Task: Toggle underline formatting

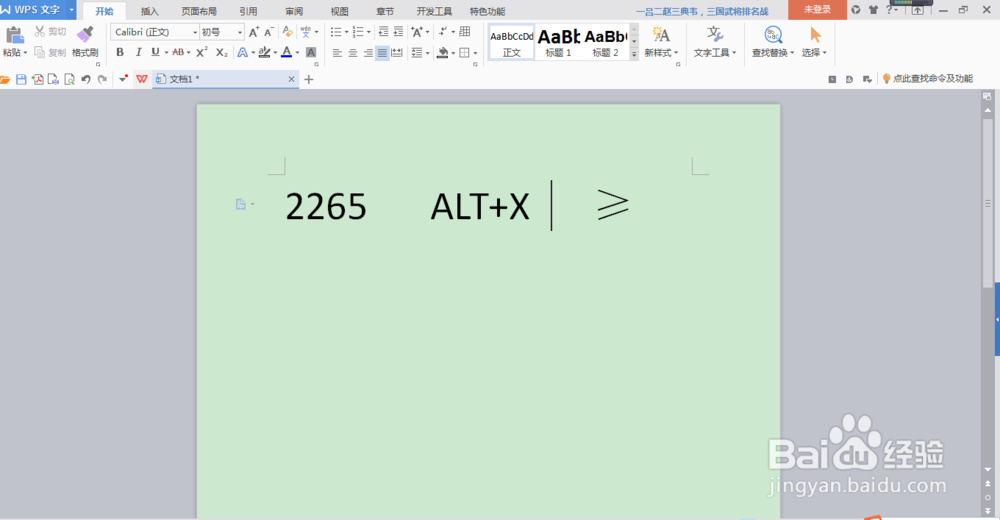Action: [155, 52]
